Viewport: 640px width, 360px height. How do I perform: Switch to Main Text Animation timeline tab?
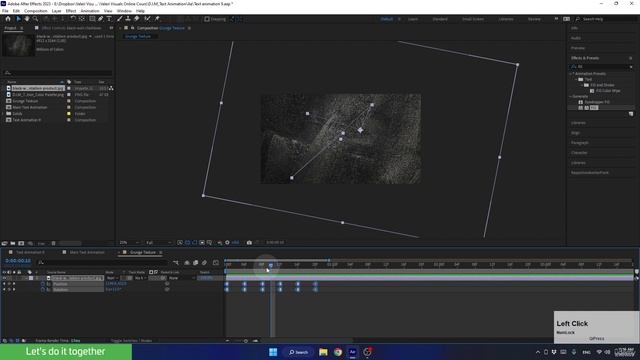pos(87,252)
